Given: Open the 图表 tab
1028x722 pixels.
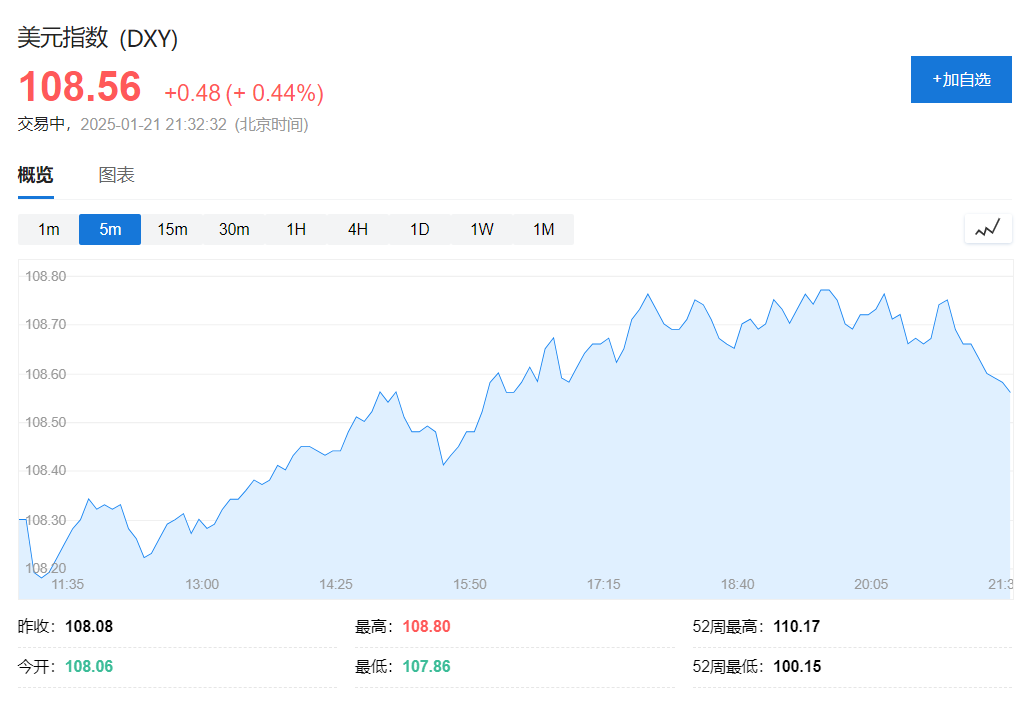Looking at the screenshot, I should coord(116,176).
